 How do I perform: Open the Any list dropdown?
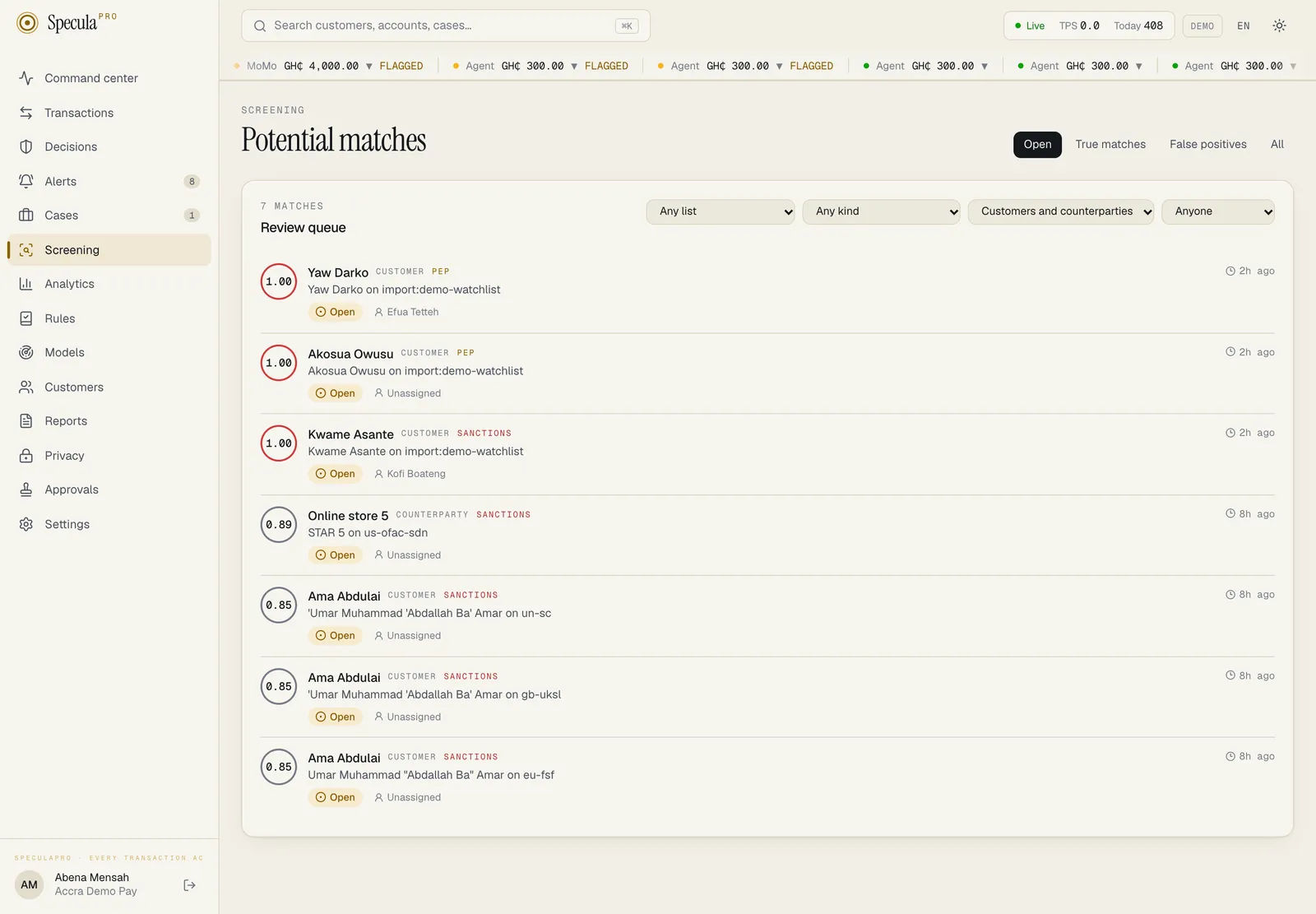click(721, 211)
